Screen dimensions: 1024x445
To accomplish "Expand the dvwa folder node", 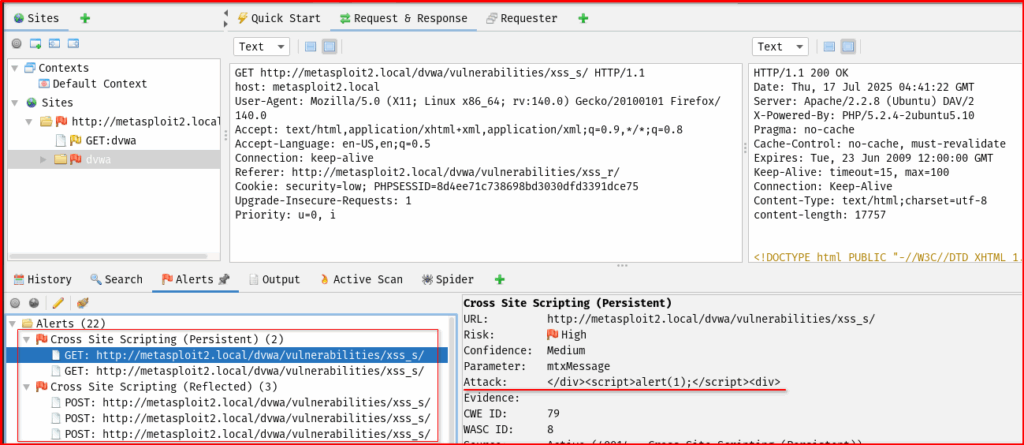I will click(44, 159).
